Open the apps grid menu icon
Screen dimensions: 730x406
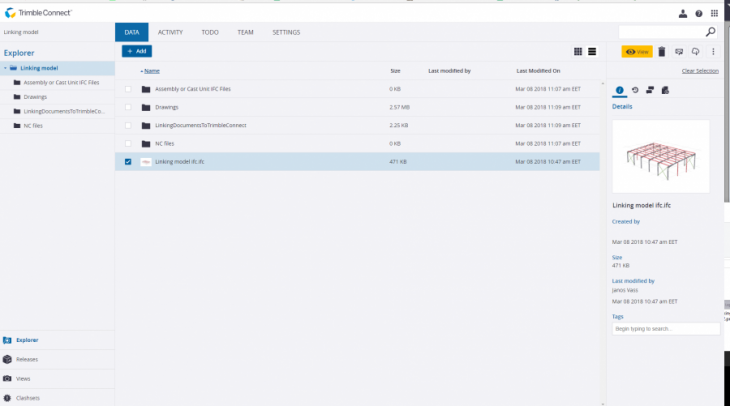pyautogui.click(x=714, y=14)
